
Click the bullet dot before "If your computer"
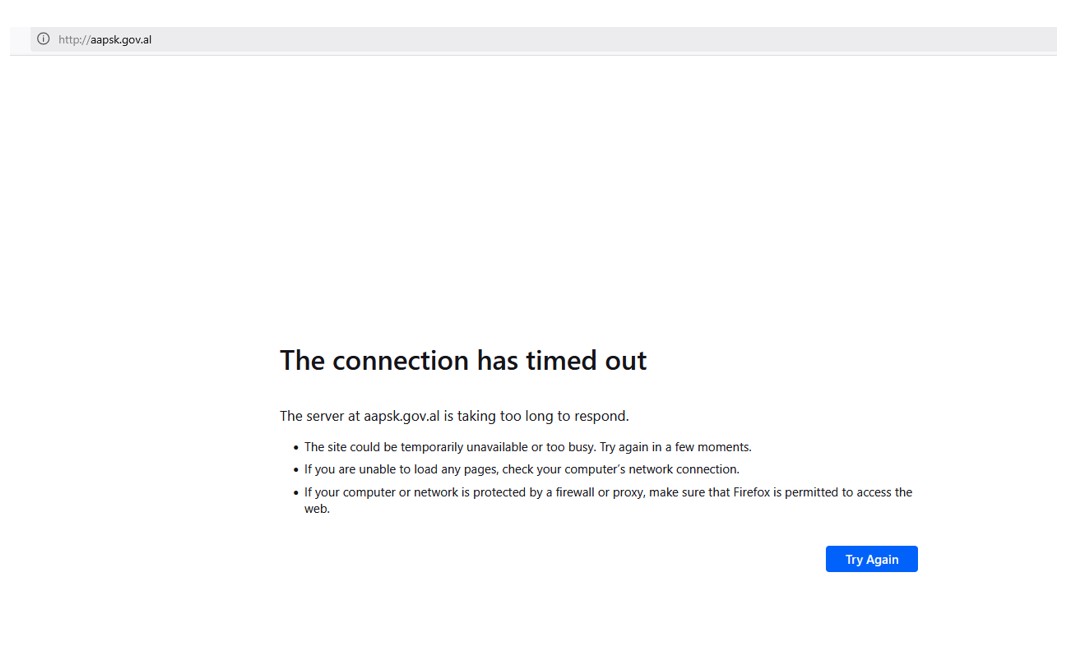tap(296, 493)
